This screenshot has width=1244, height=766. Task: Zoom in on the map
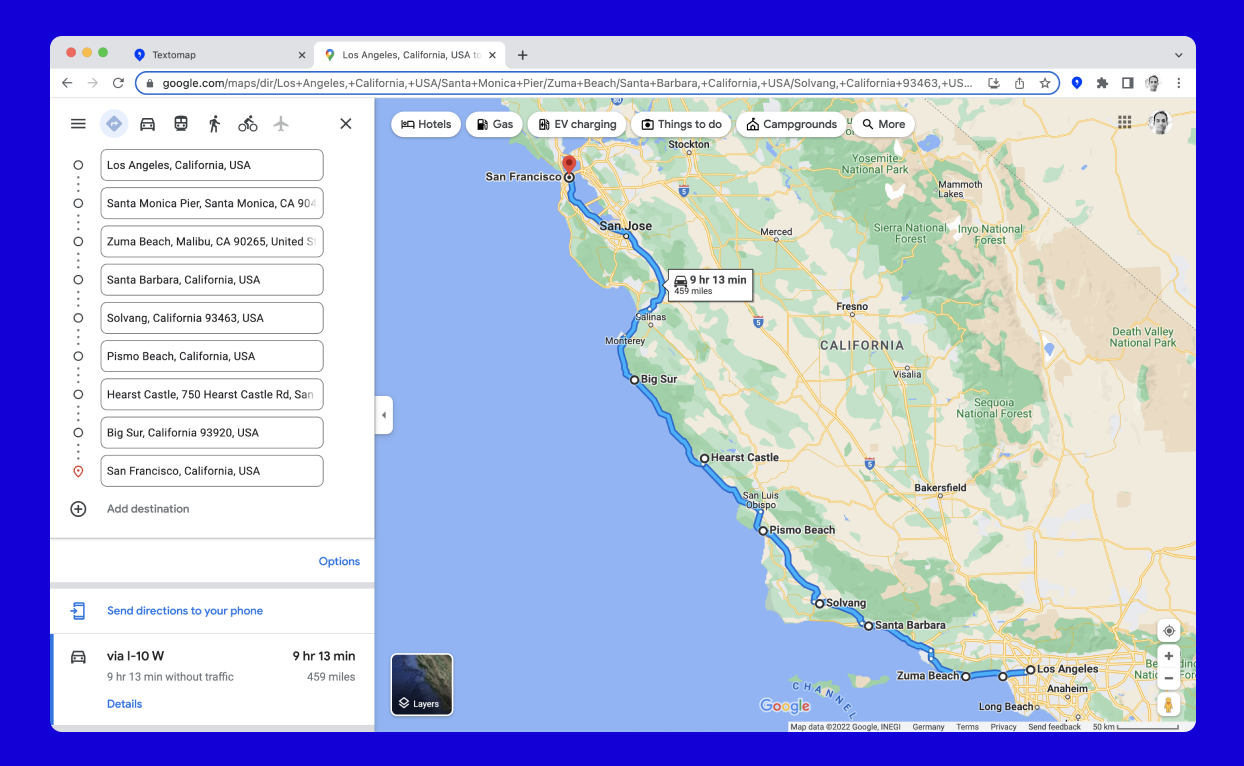point(1169,656)
